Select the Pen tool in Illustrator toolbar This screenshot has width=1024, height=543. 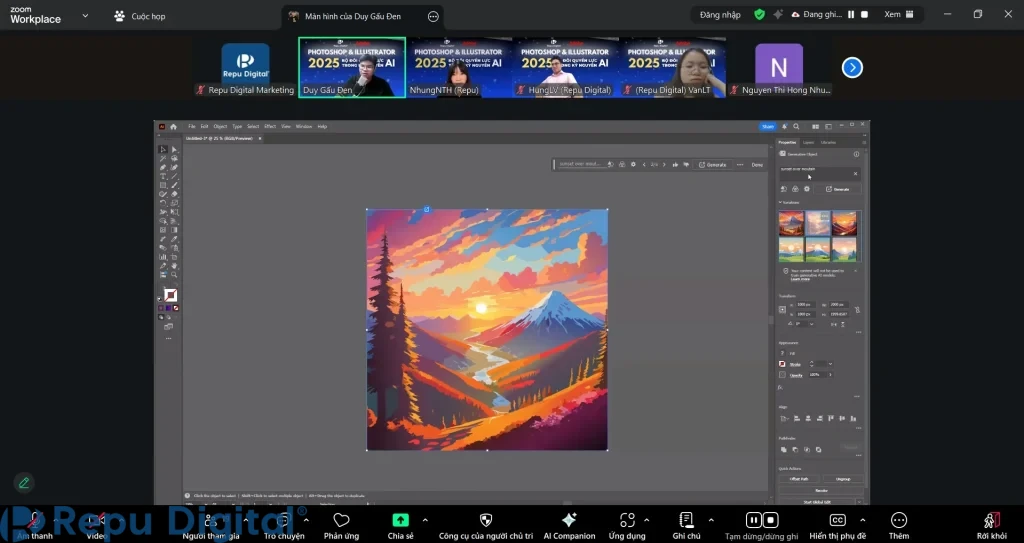pos(163,167)
